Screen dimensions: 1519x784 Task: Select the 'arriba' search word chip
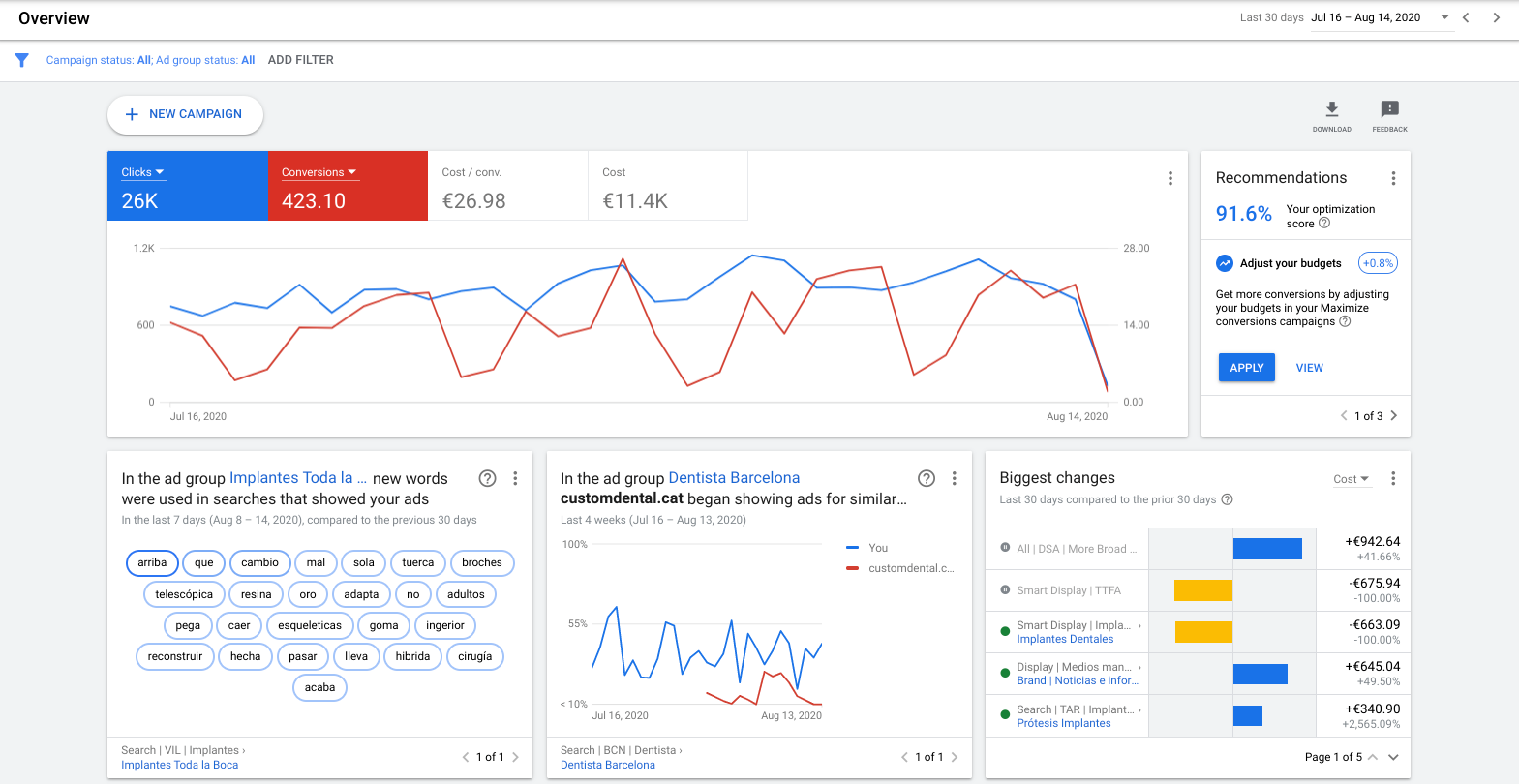(152, 563)
